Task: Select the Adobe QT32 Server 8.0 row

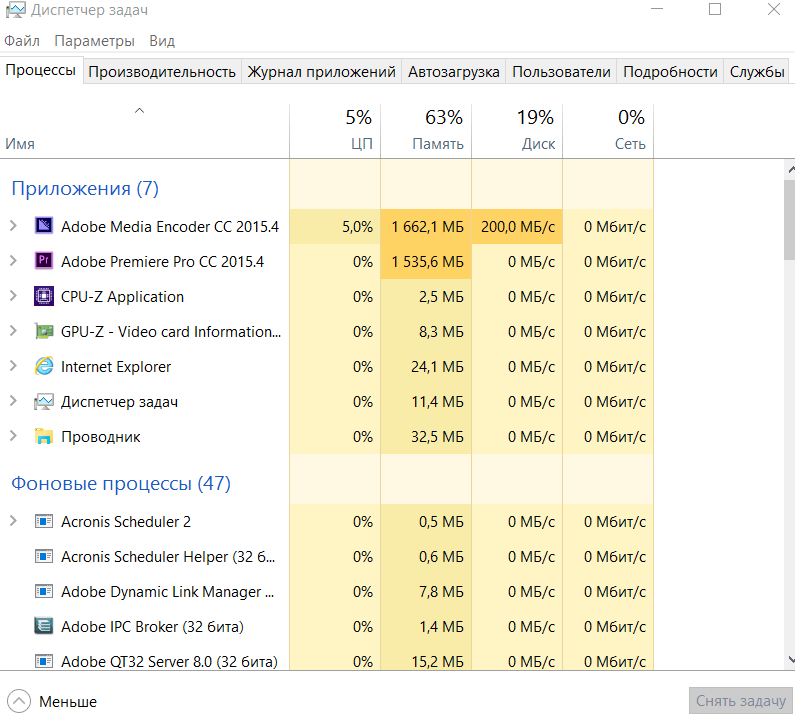Action: 327,660
